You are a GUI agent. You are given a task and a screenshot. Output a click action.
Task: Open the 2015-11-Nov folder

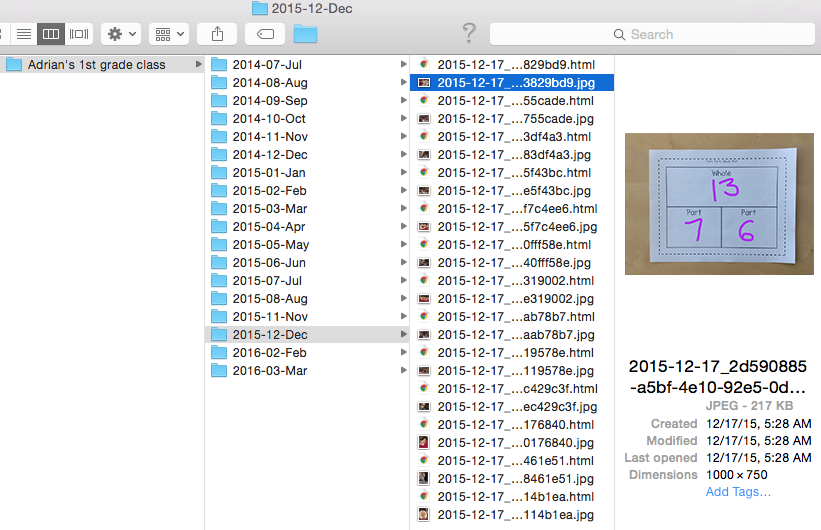point(269,317)
